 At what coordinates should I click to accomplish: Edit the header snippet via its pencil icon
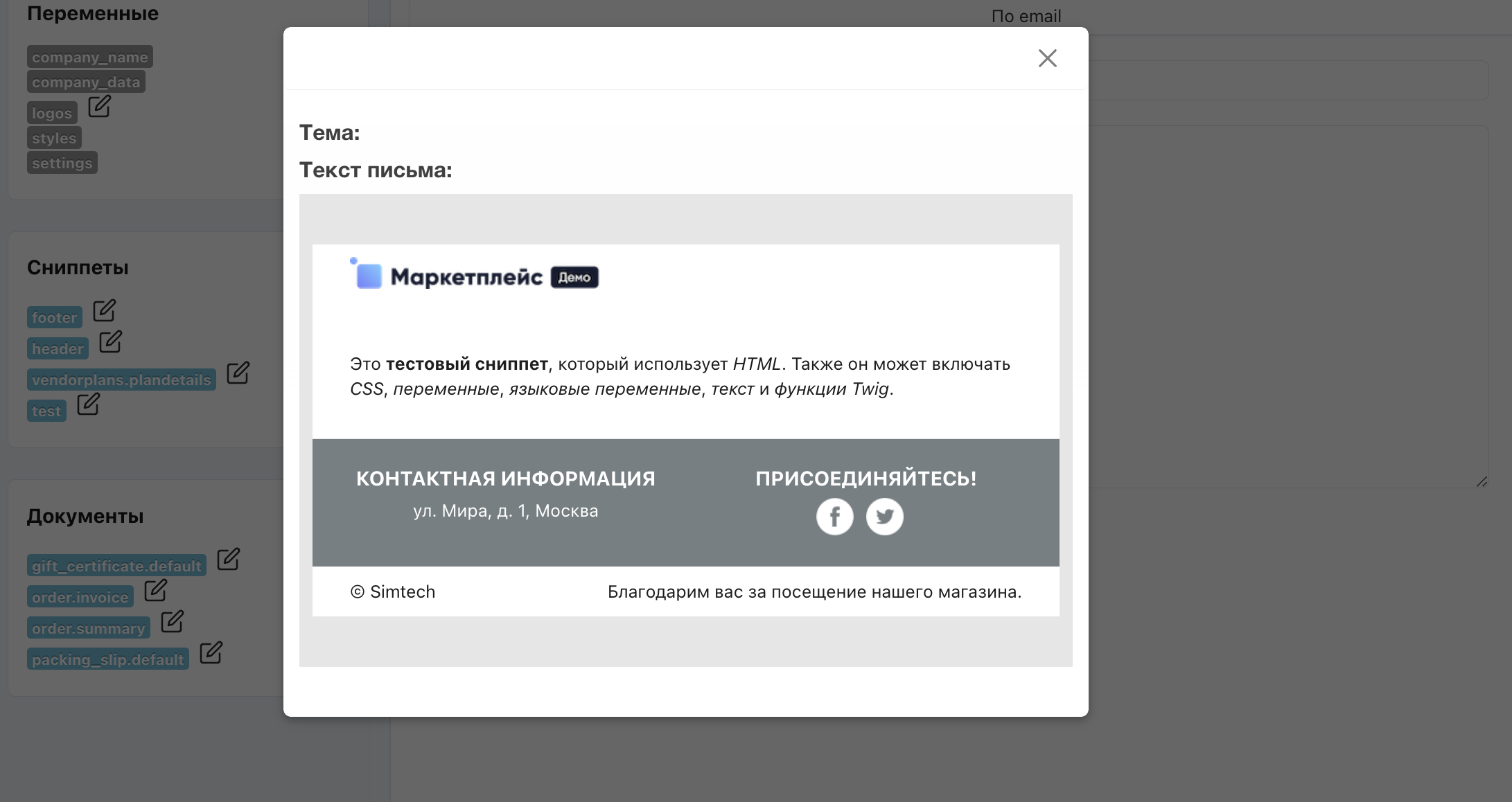[110, 341]
